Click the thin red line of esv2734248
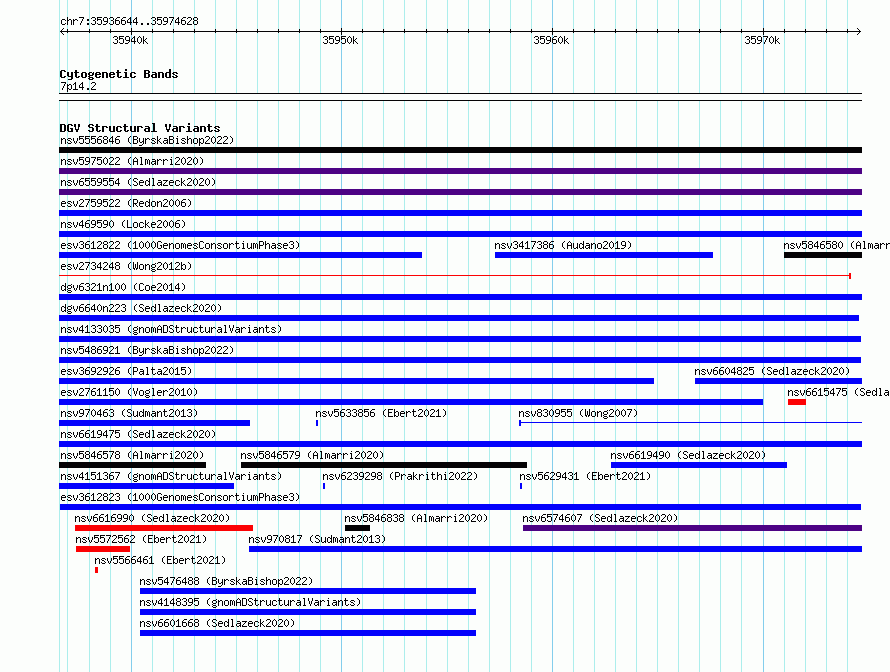The height and width of the screenshot is (672, 890). tap(455, 276)
